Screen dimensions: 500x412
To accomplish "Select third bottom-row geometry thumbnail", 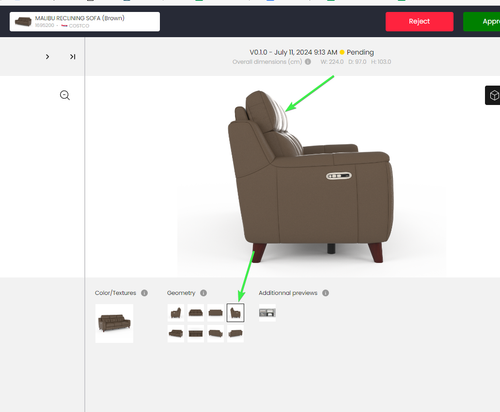I will pos(216,333).
